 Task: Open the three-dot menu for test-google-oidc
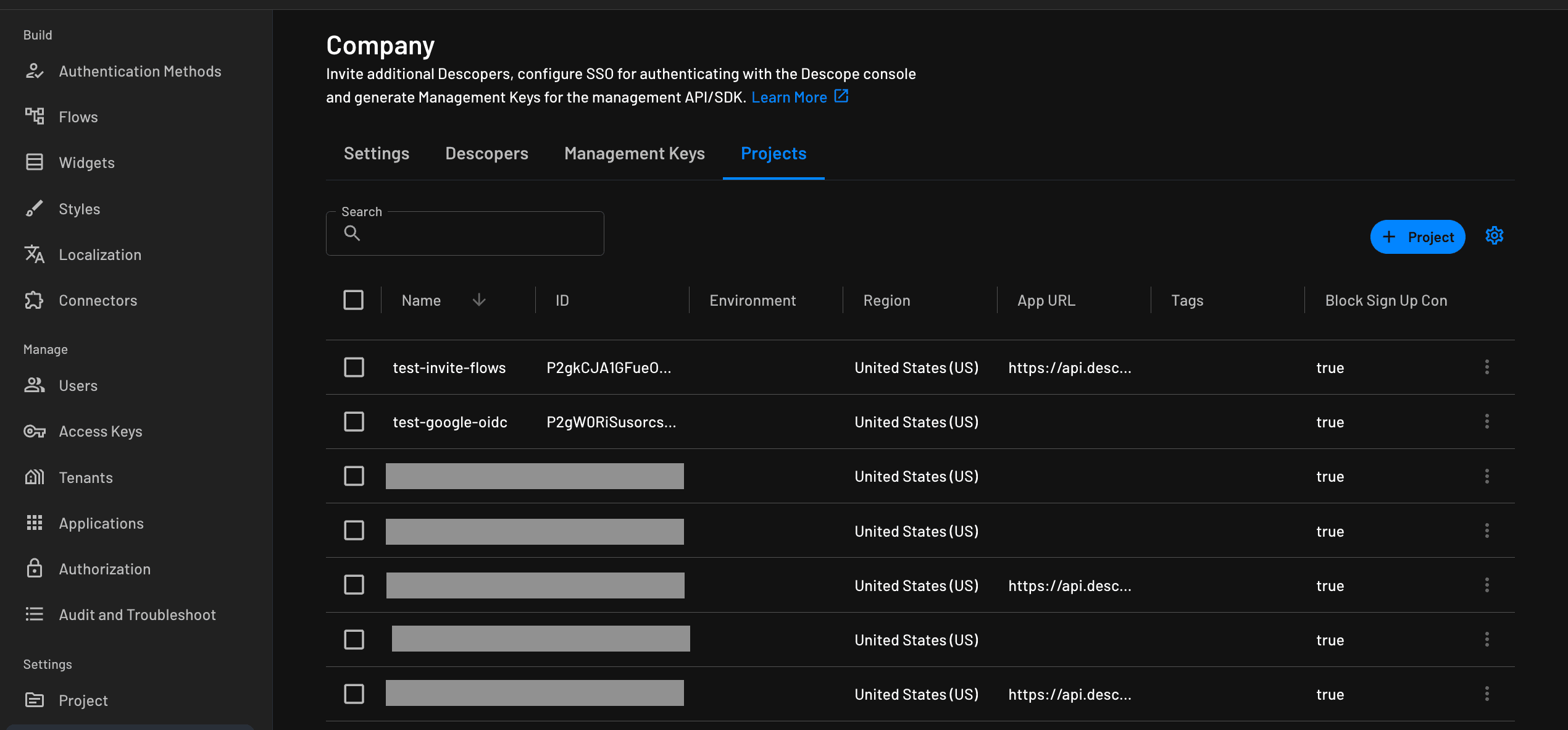(x=1487, y=422)
